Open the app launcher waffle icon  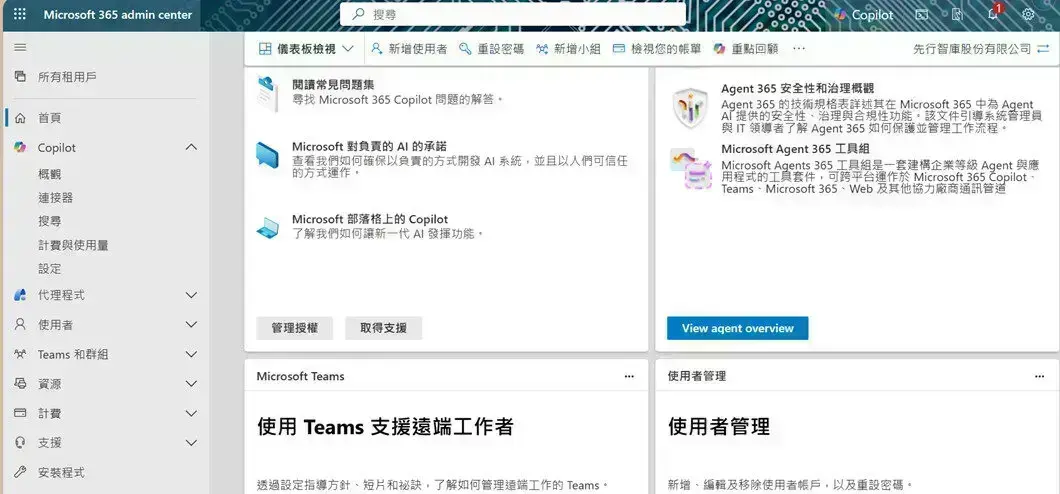tap(20, 14)
